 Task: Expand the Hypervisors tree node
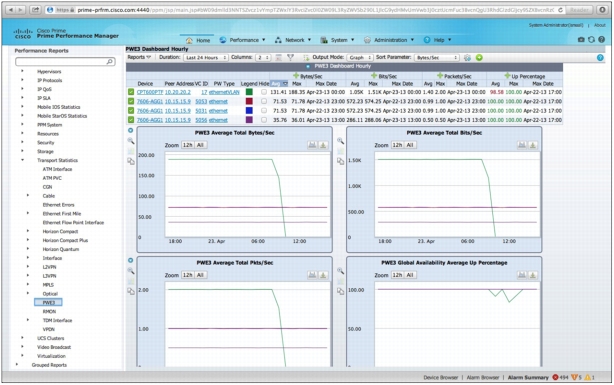tap(22, 71)
